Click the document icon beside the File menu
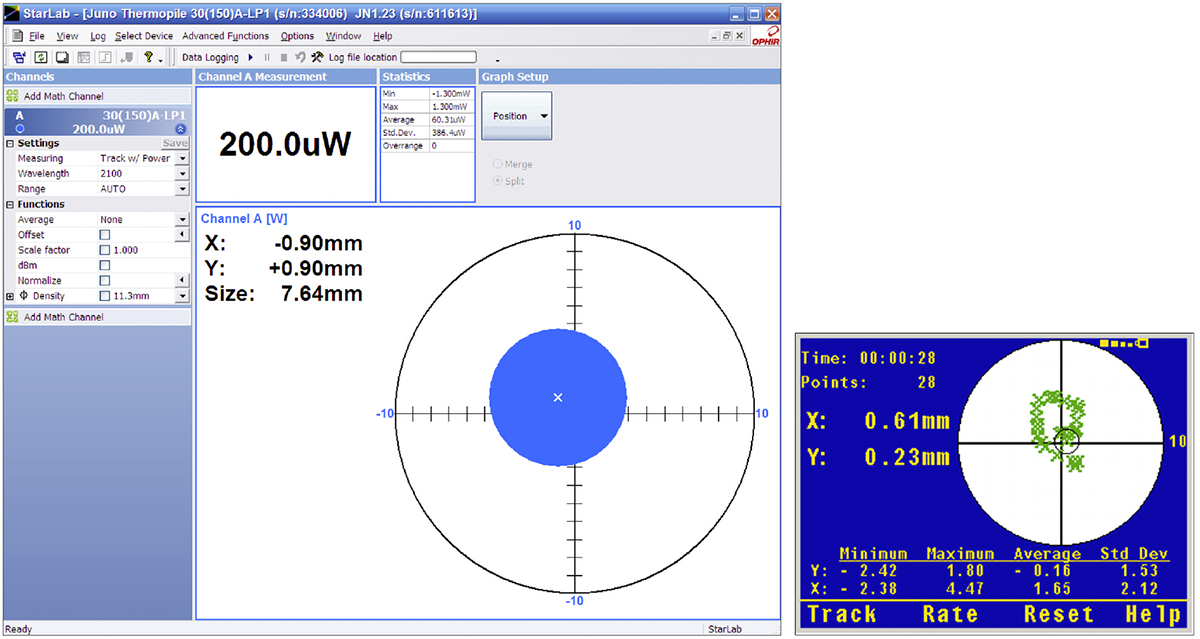This screenshot has height=639, width=1200. tap(17, 36)
